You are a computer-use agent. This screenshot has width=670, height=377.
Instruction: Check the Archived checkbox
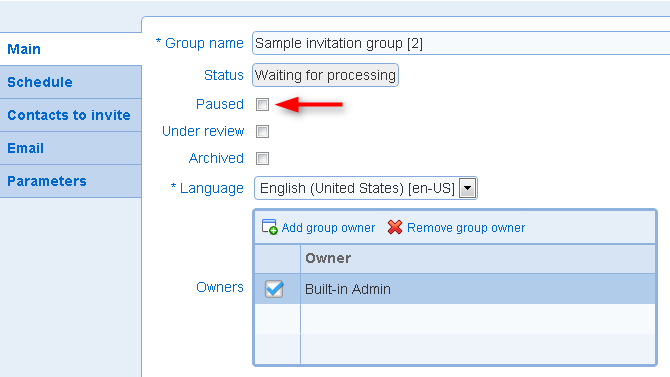[262, 159]
